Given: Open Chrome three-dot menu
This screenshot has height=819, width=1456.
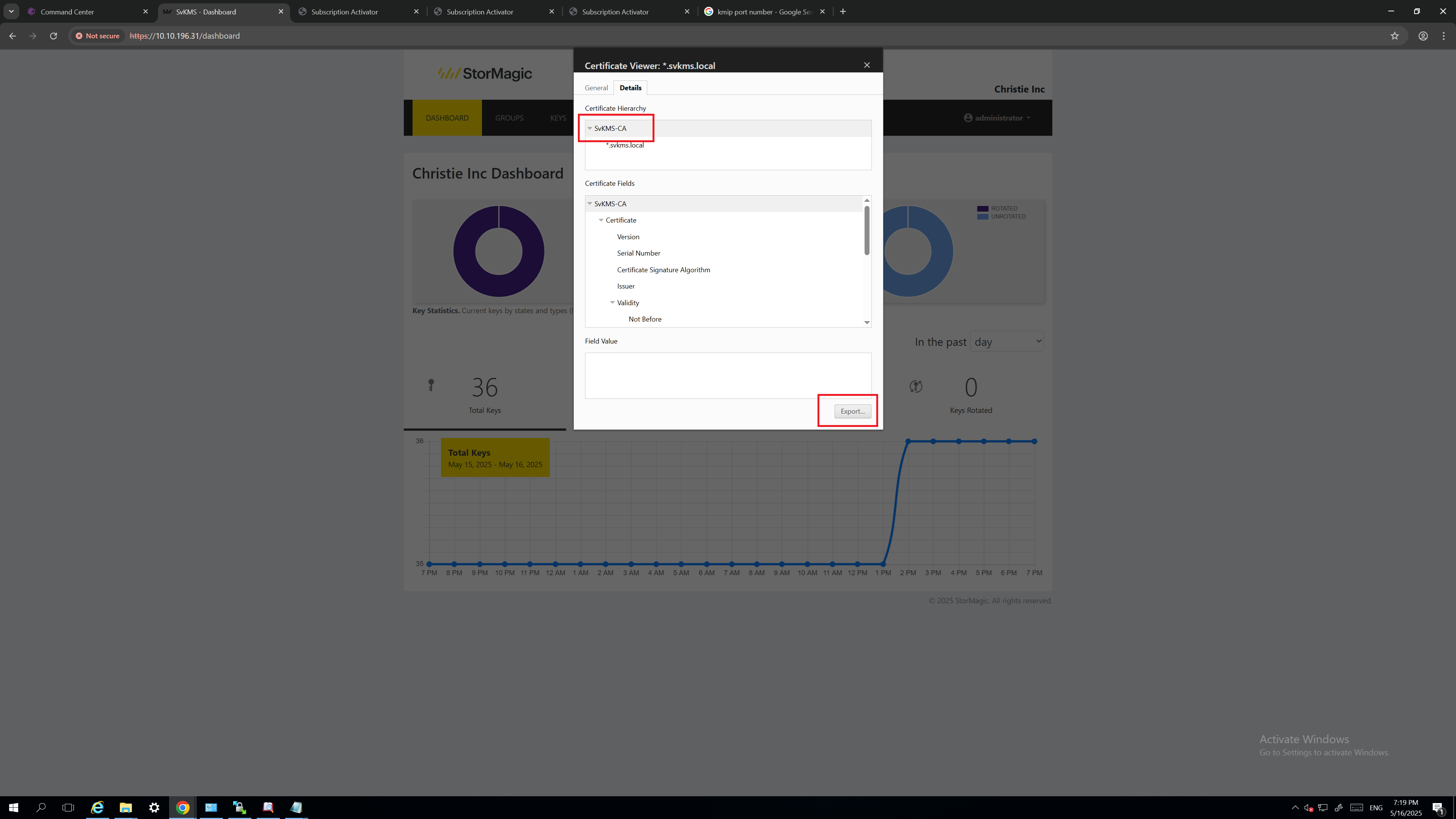Looking at the screenshot, I should tap(1443, 36).
